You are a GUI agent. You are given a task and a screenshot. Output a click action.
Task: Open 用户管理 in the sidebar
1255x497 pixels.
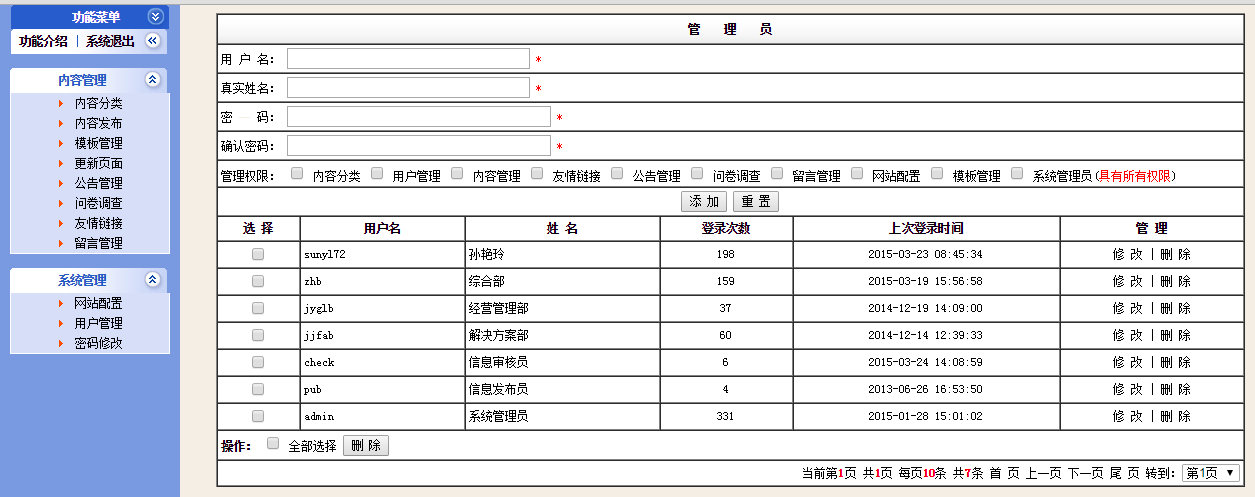click(99, 323)
